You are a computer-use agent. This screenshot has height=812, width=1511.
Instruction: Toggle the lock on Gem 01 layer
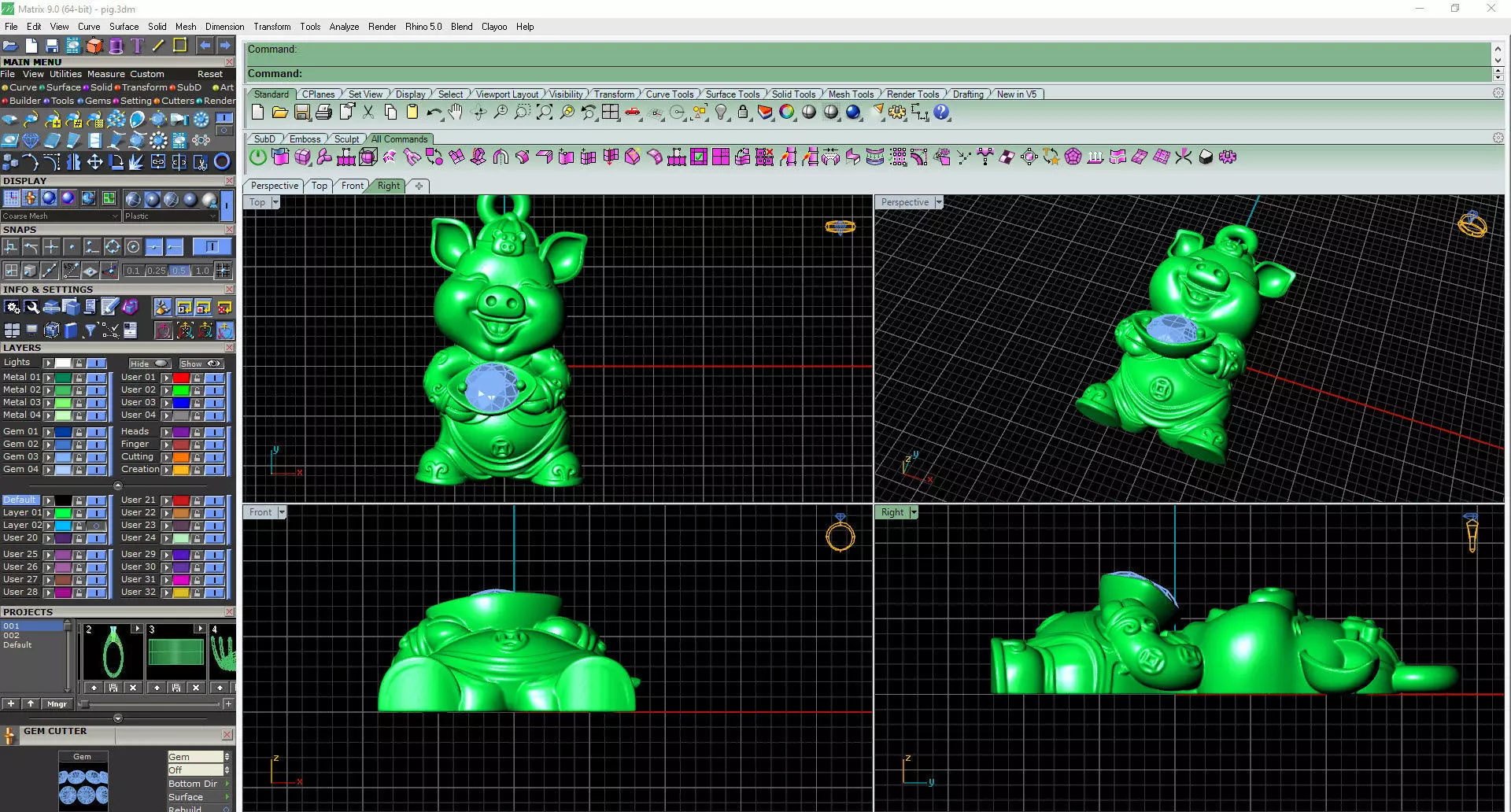(x=79, y=432)
